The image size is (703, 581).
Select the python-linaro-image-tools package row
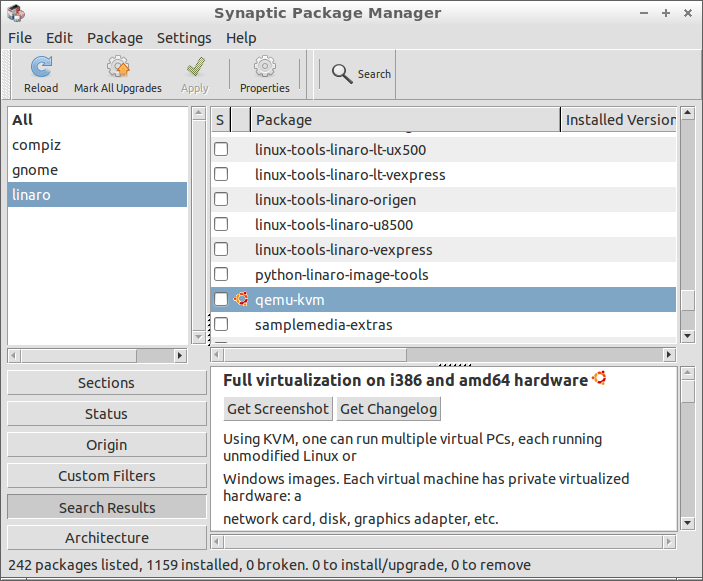(x=443, y=274)
